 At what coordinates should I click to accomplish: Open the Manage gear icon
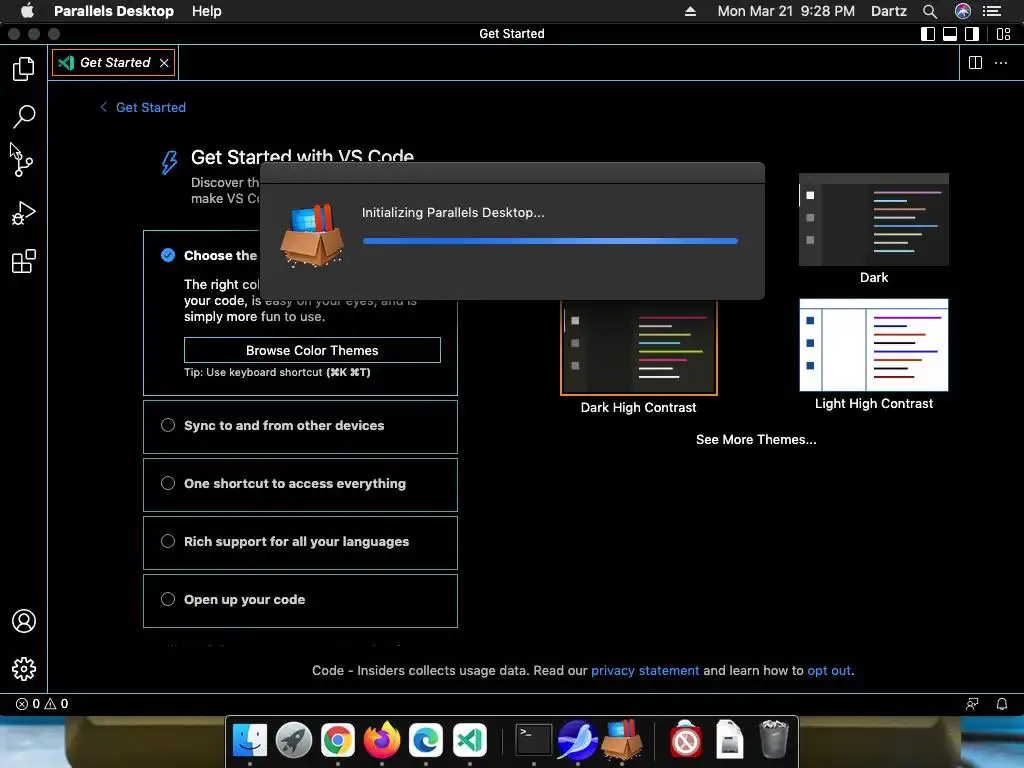[24, 669]
